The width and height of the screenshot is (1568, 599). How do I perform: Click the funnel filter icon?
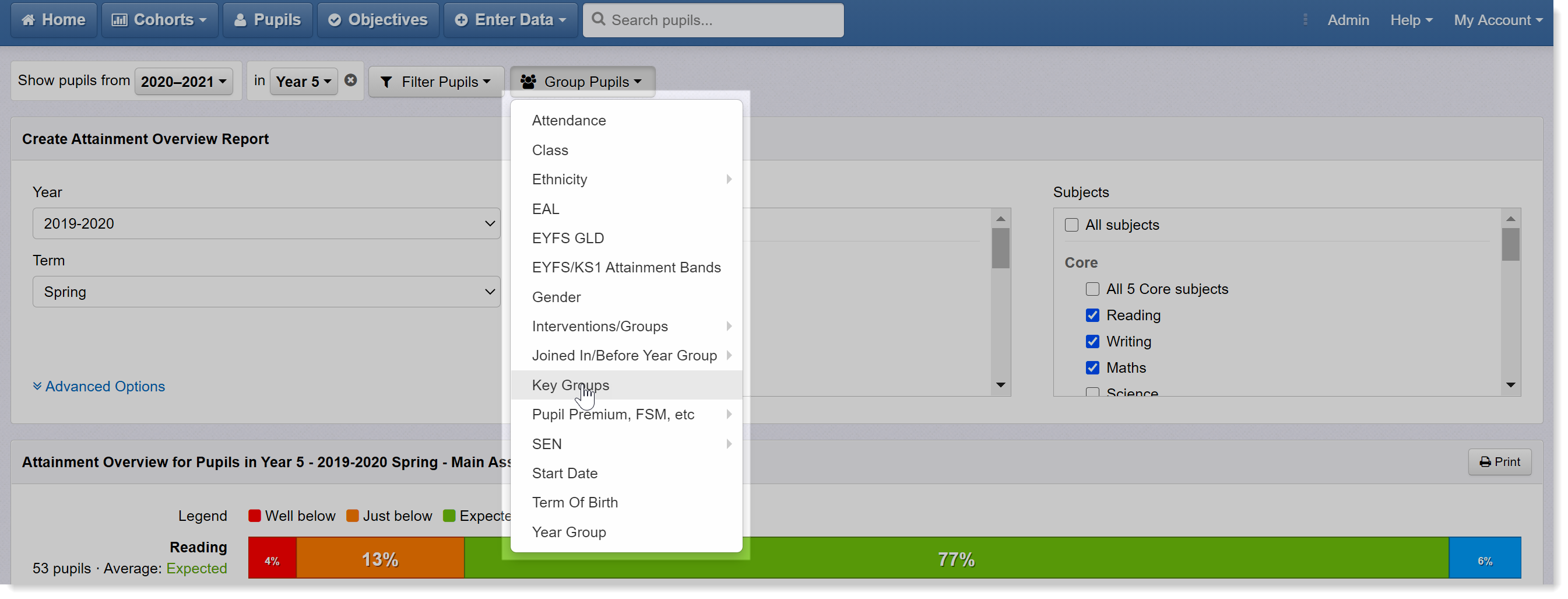pyautogui.click(x=386, y=82)
